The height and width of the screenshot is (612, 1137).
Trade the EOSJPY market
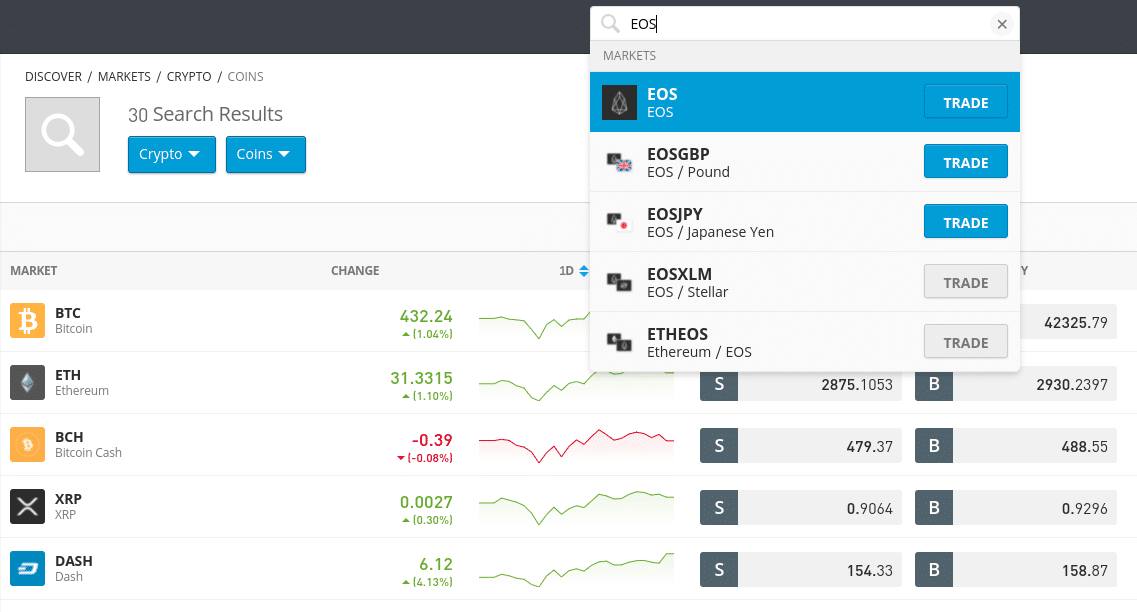click(x=965, y=222)
